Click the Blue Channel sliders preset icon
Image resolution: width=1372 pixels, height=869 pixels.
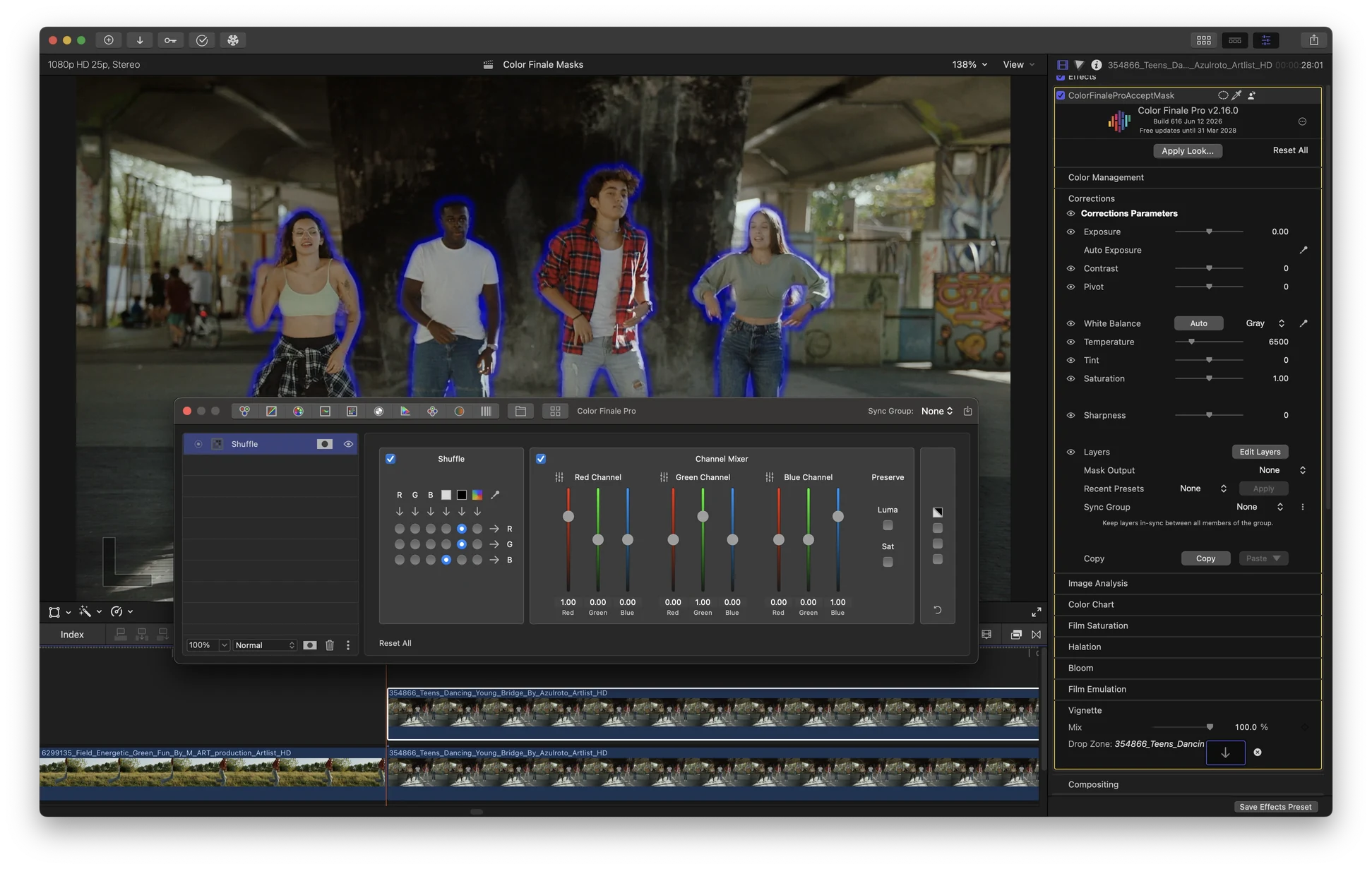[769, 477]
